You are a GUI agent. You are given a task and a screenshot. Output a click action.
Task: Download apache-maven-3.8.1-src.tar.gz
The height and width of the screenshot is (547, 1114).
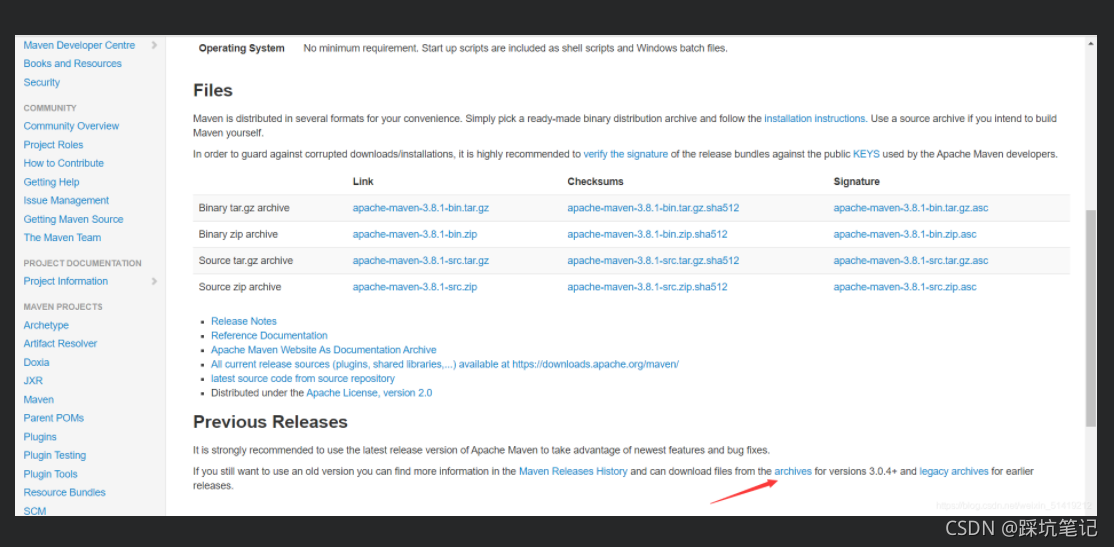[421, 261]
